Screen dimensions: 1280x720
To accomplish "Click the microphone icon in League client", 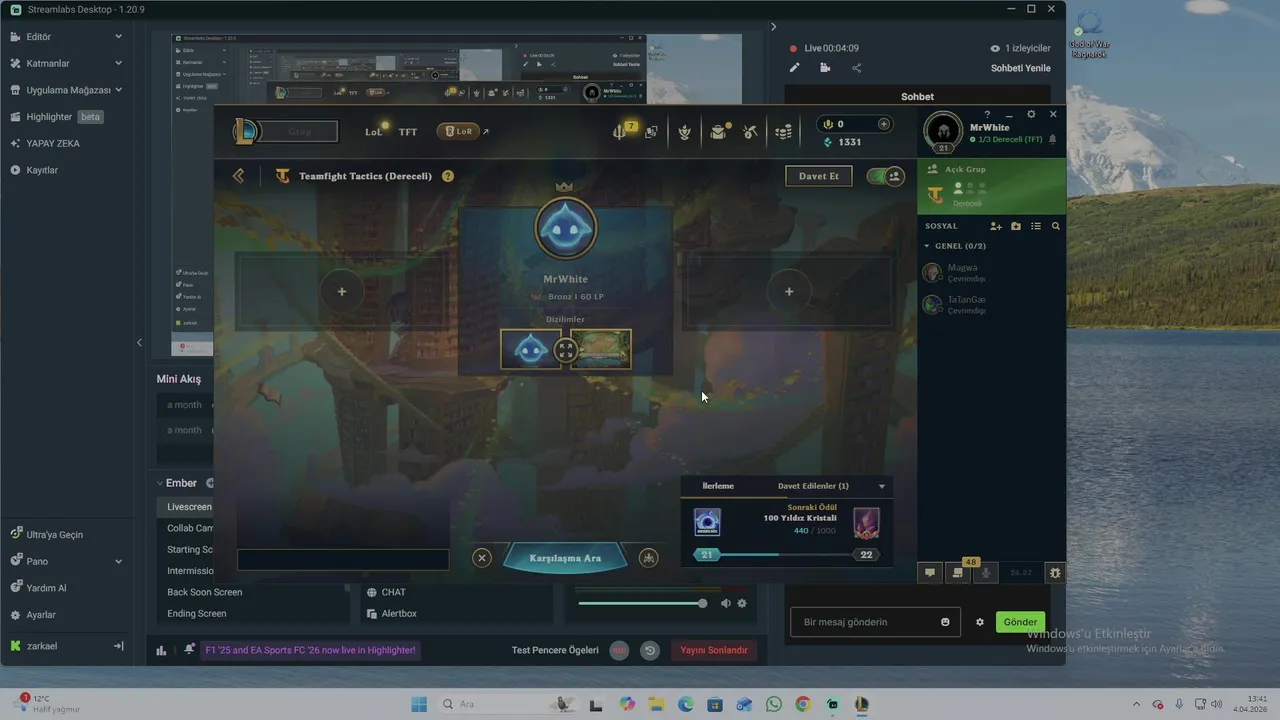I will (986, 573).
